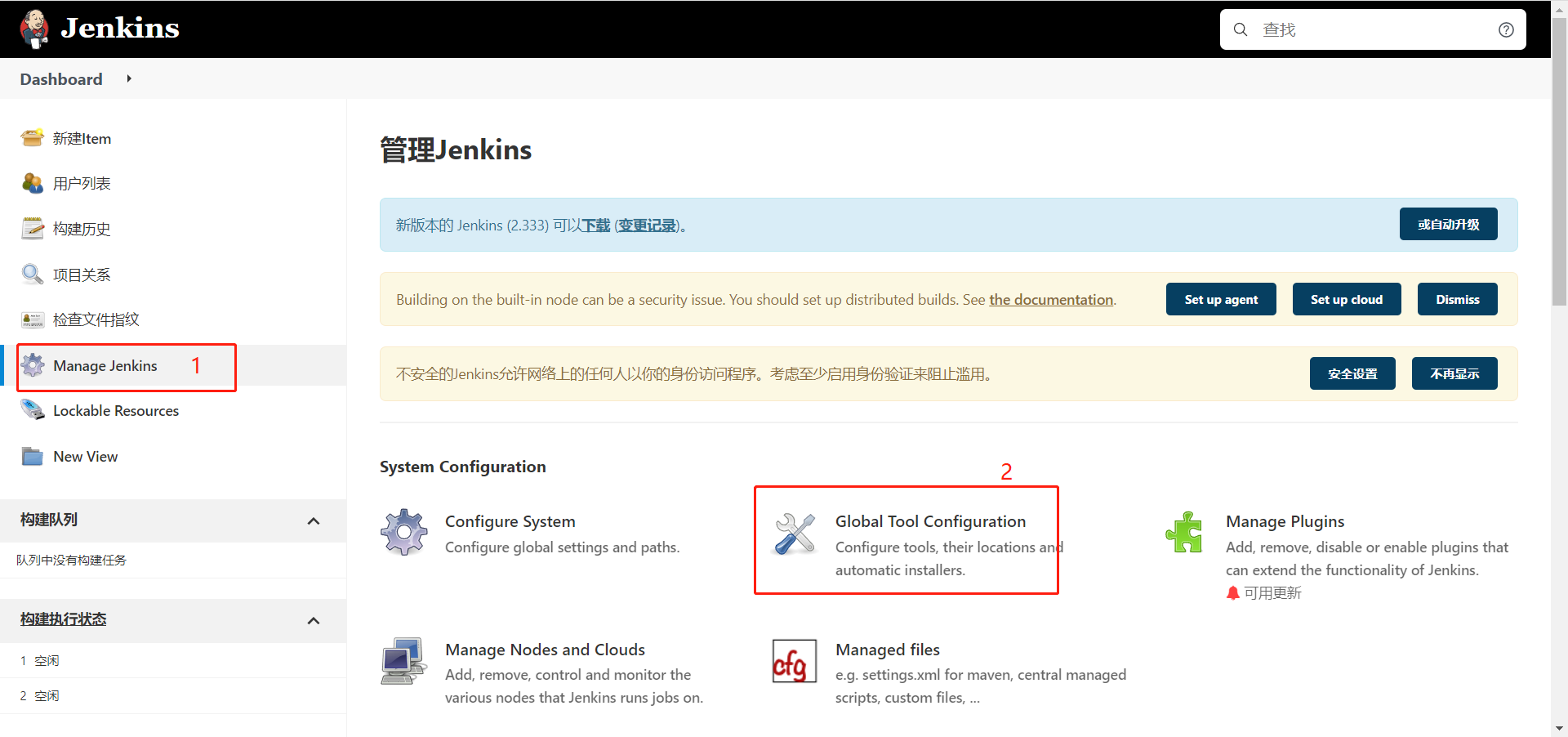
Task: Open Global Tool Configuration tools icon
Action: [x=795, y=531]
